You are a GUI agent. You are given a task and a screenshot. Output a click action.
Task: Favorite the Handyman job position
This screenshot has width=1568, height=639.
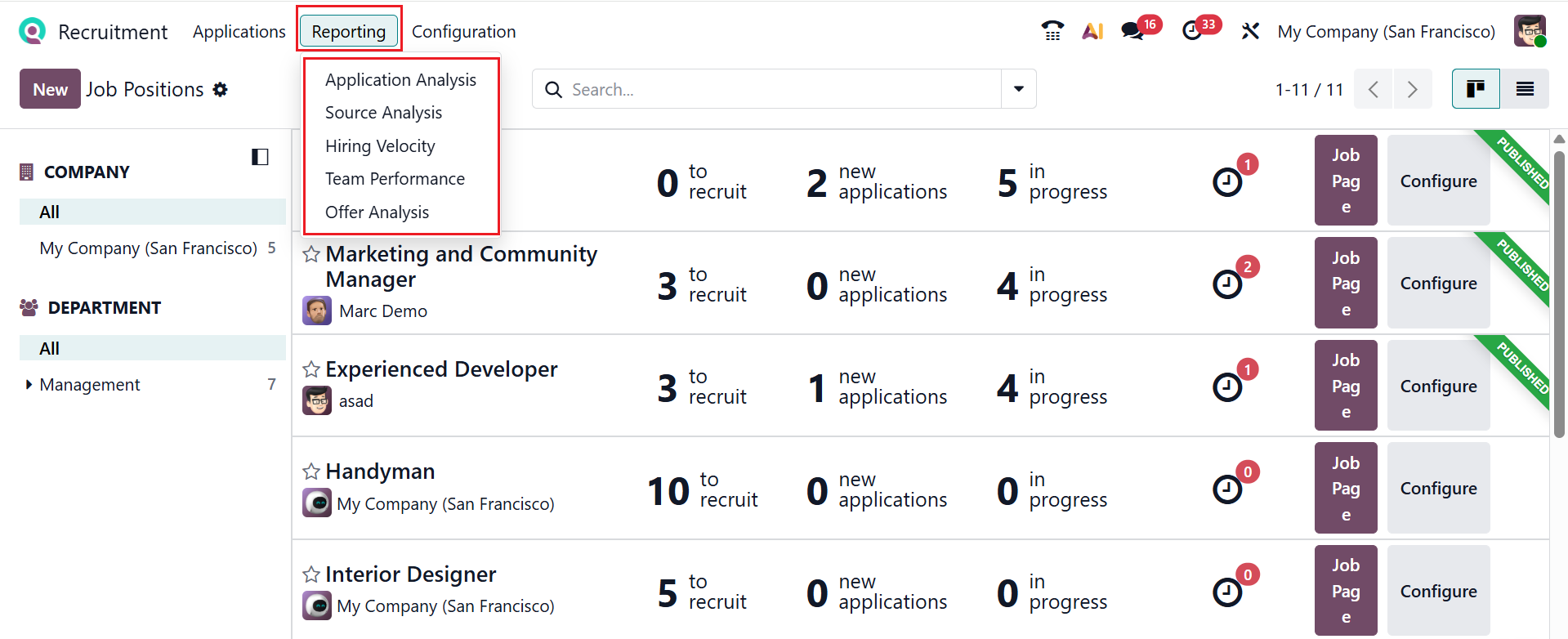[311, 471]
